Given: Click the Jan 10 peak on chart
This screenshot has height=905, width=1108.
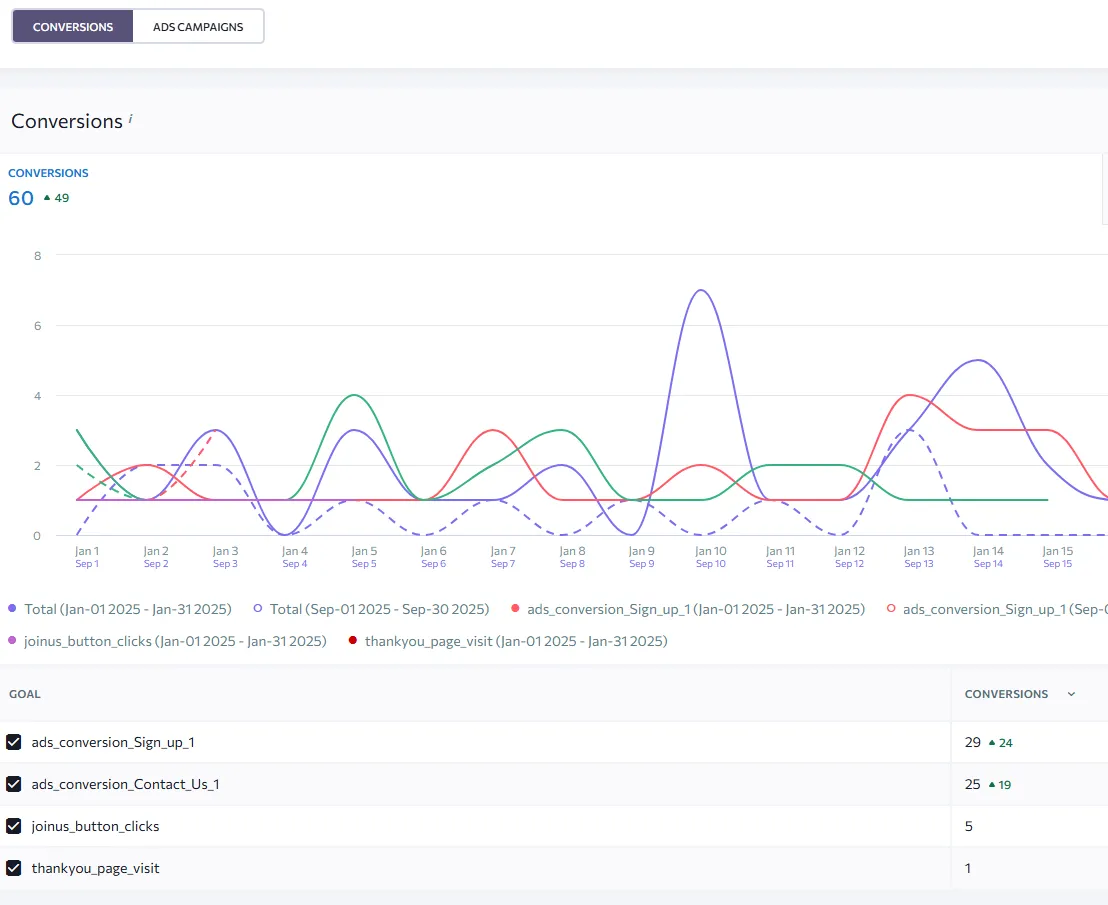Looking at the screenshot, I should [700, 290].
